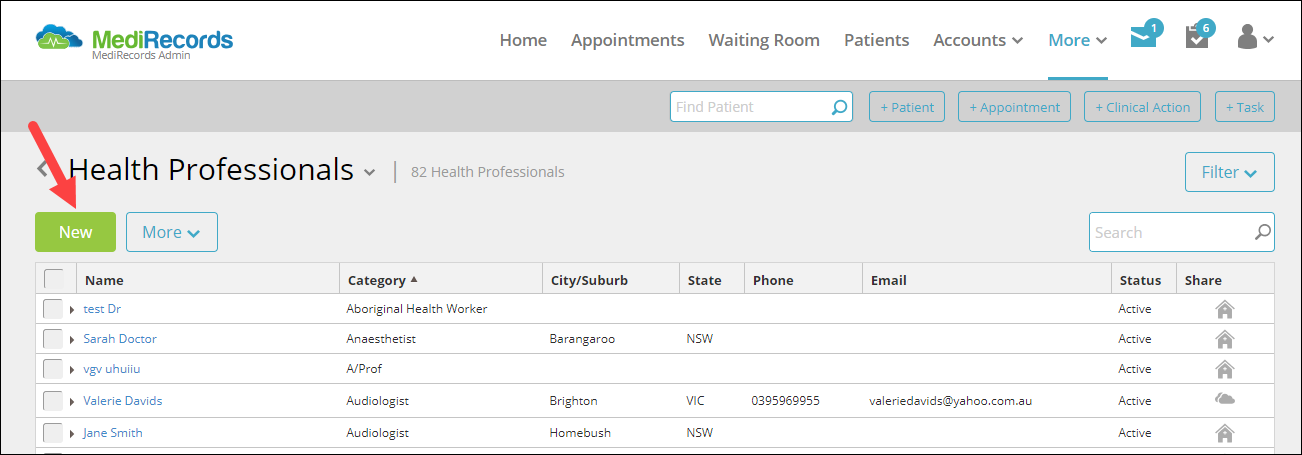Viewport: 1302px width, 455px height.
Task: Open the tasks clipboard icon
Action: point(1196,38)
